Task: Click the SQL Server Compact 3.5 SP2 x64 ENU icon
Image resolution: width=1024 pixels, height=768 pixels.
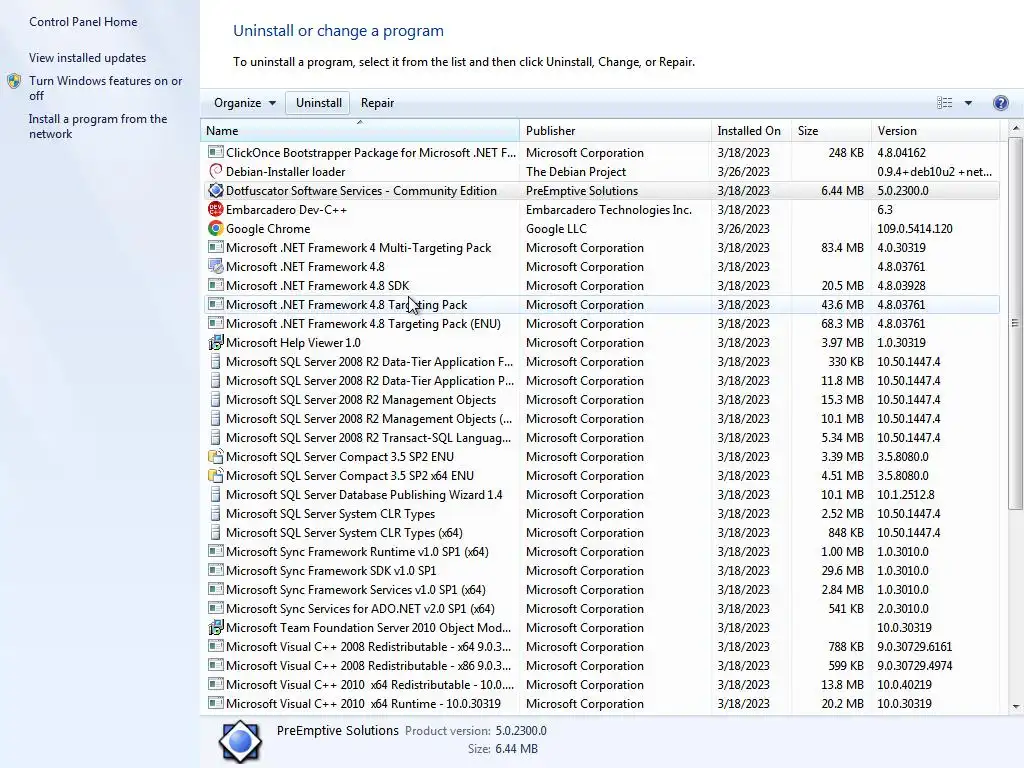Action: click(x=216, y=475)
